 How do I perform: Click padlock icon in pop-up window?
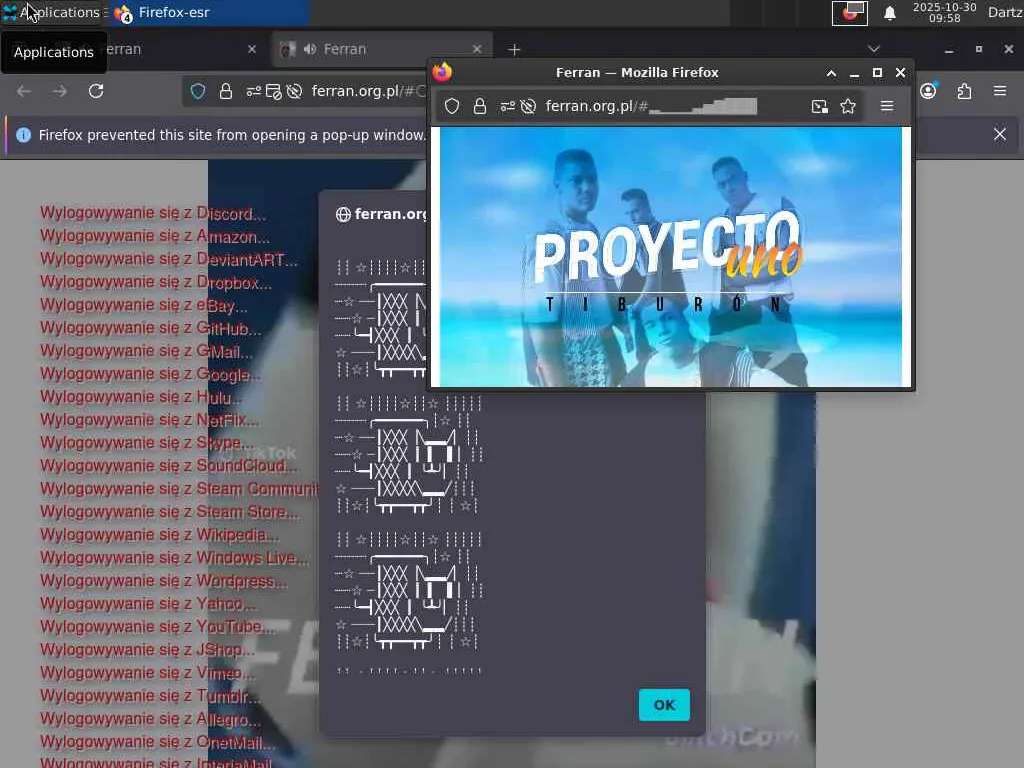pos(480,106)
